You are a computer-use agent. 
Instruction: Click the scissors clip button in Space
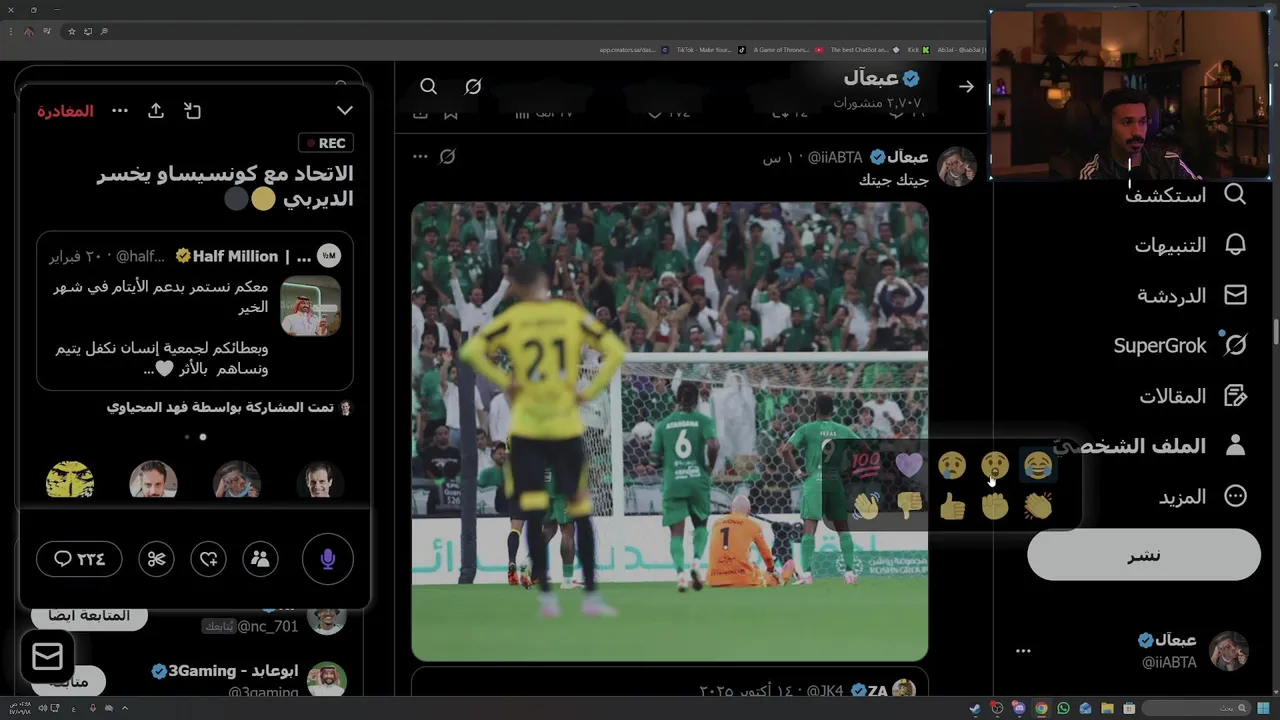tap(156, 559)
